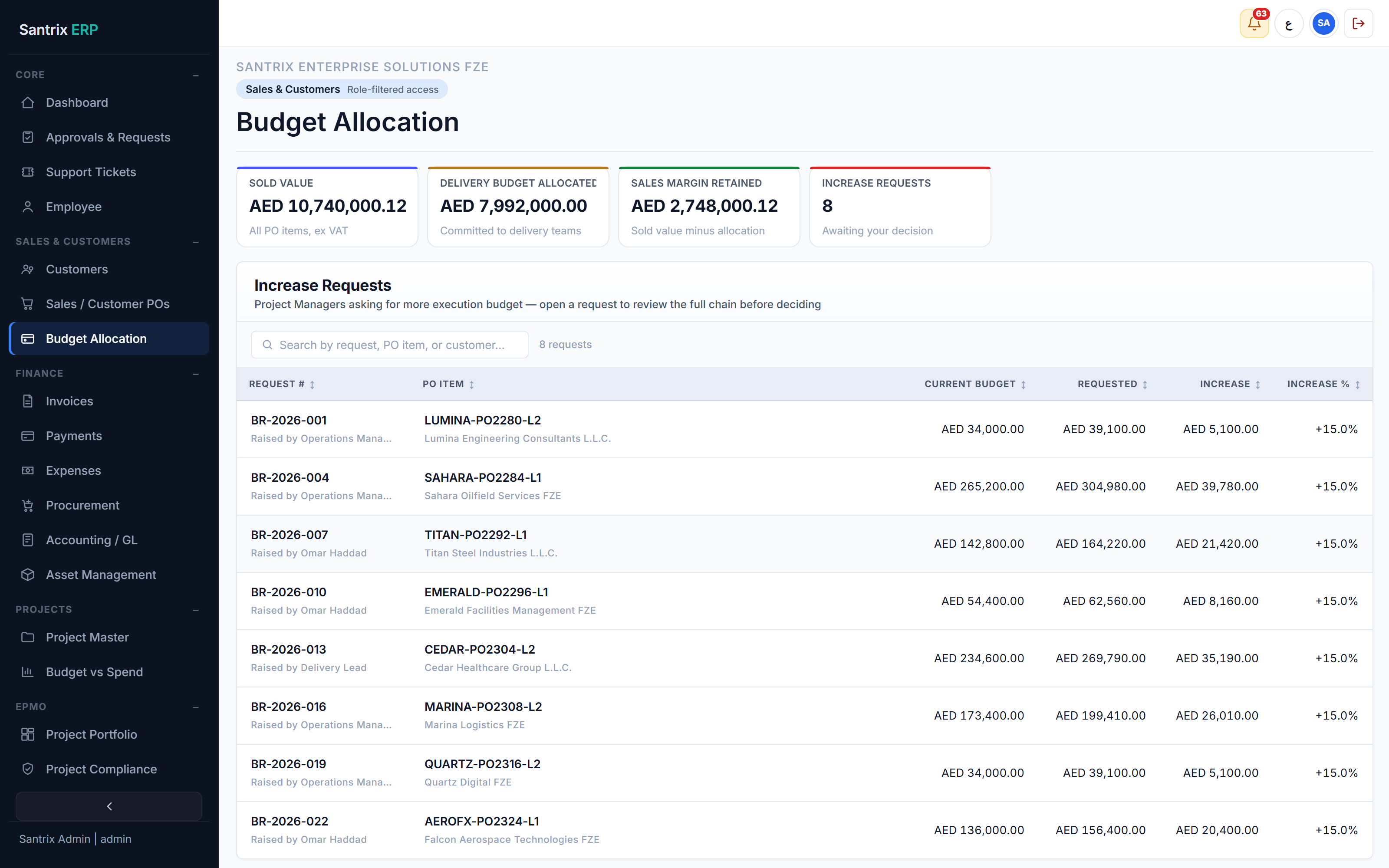Image resolution: width=1389 pixels, height=868 pixels.
Task: Click the Sold Value summary card
Action: [327, 207]
